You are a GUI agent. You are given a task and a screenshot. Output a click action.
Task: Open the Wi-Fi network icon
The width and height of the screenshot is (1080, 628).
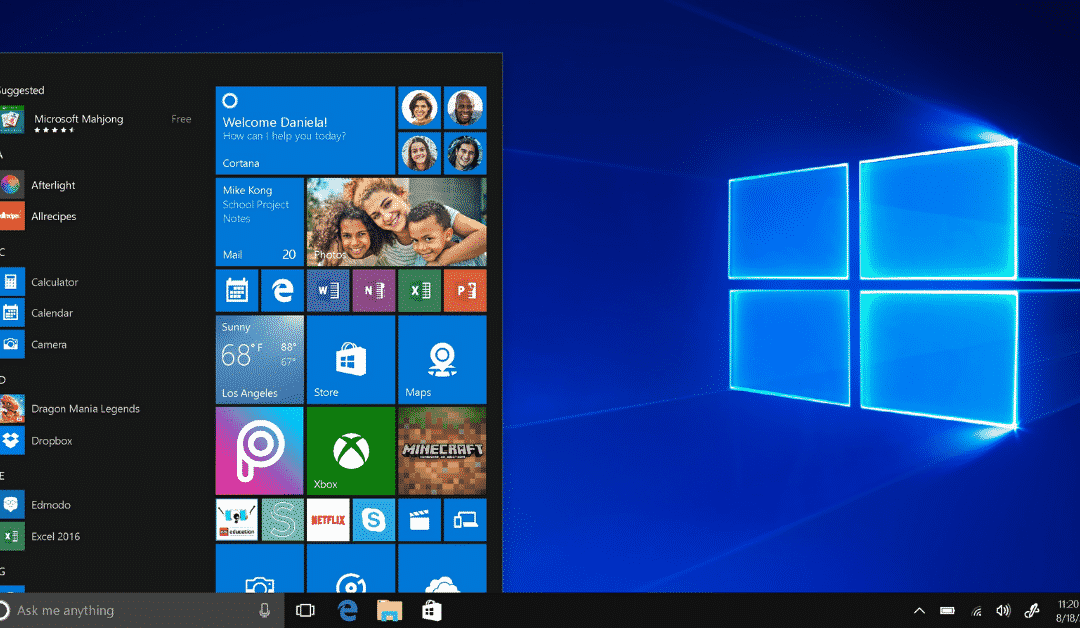[x=976, y=611]
